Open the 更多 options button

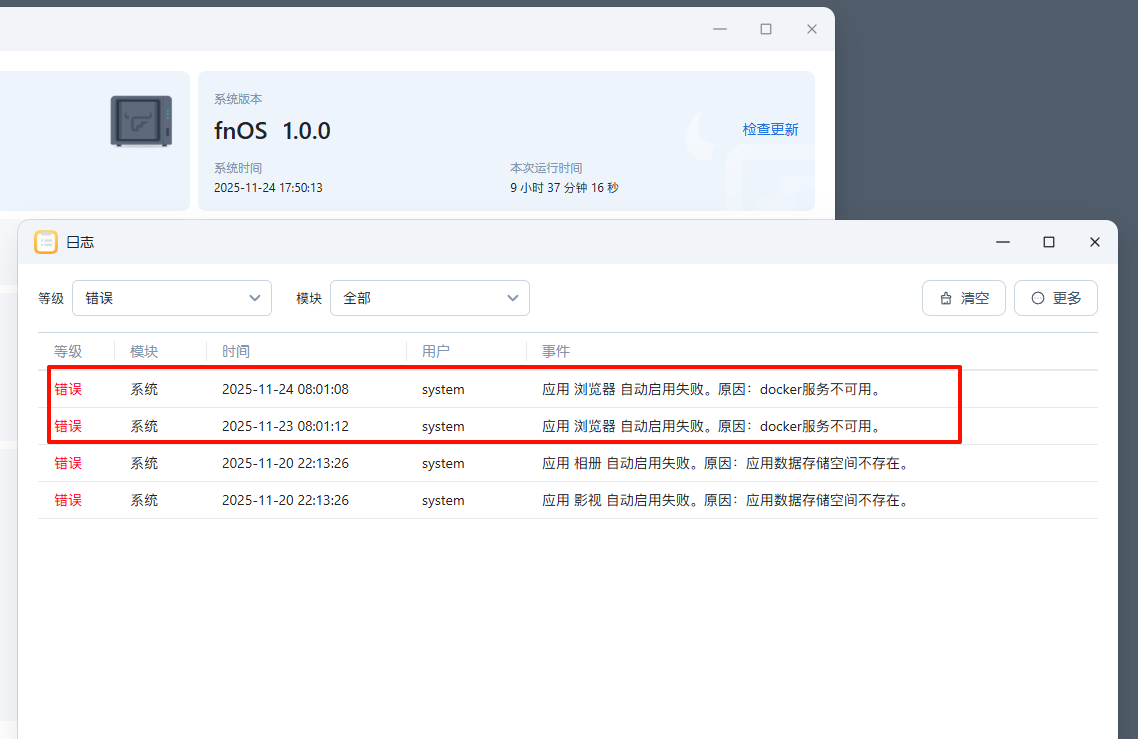click(x=1056, y=298)
